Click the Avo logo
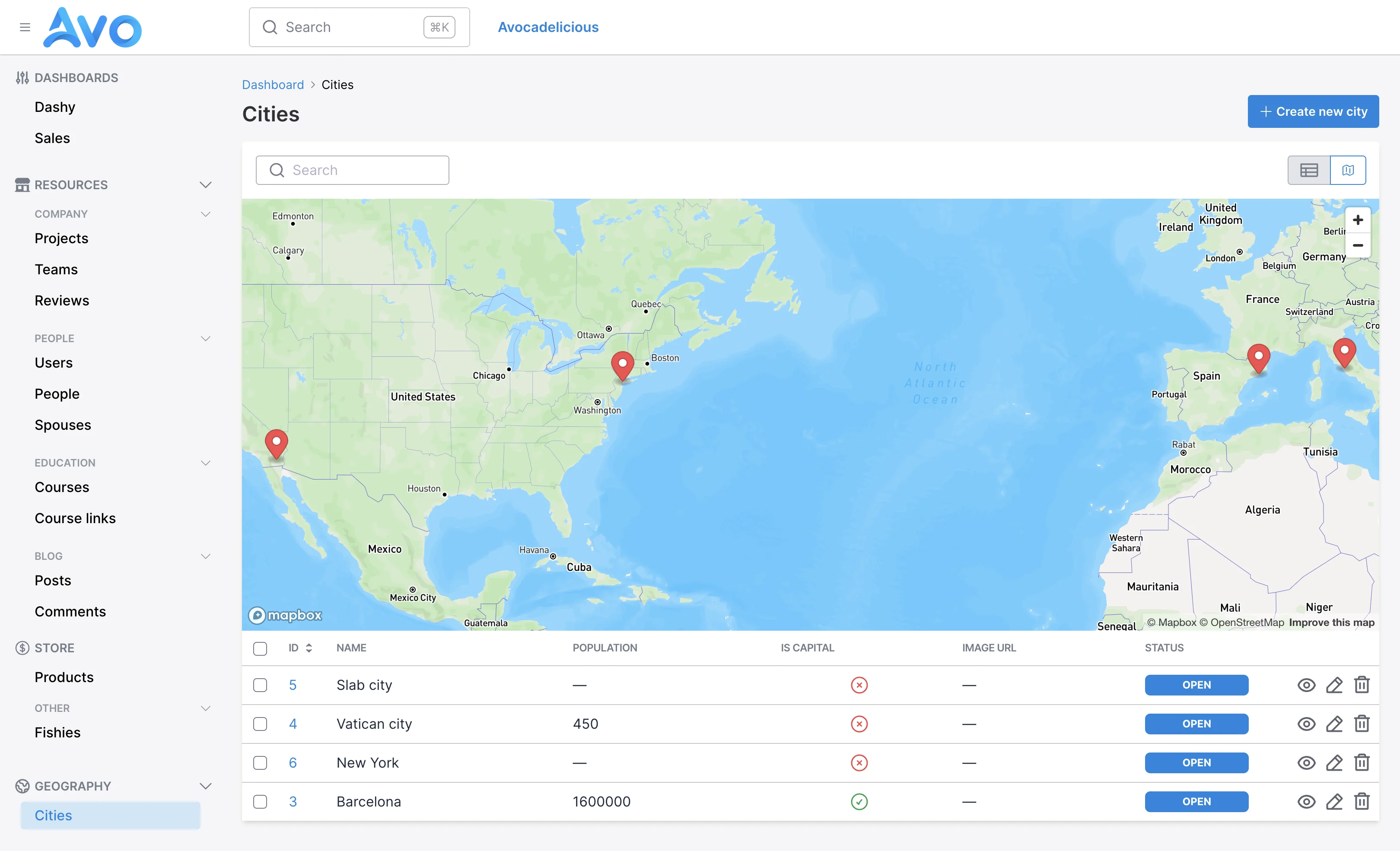The image size is (1400, 851). 92,27
